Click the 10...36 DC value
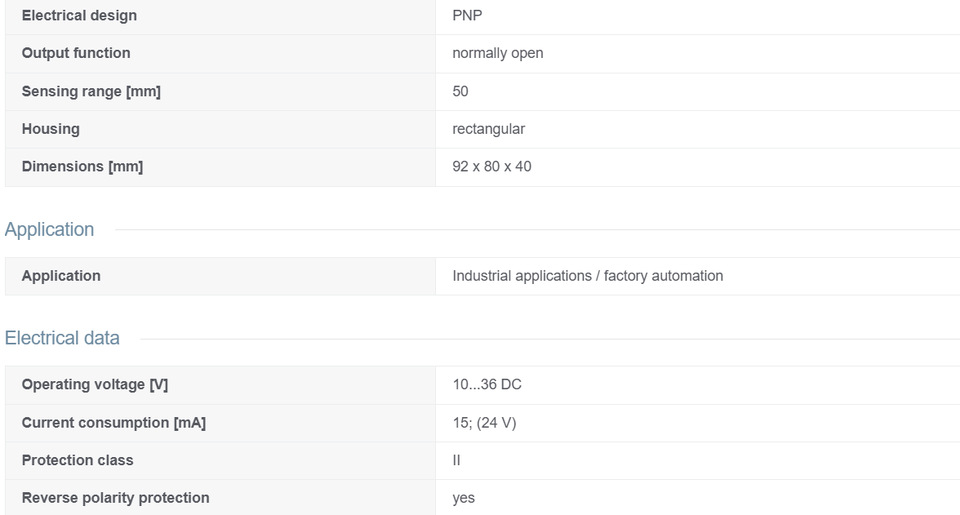 click(x=487, y=385)
